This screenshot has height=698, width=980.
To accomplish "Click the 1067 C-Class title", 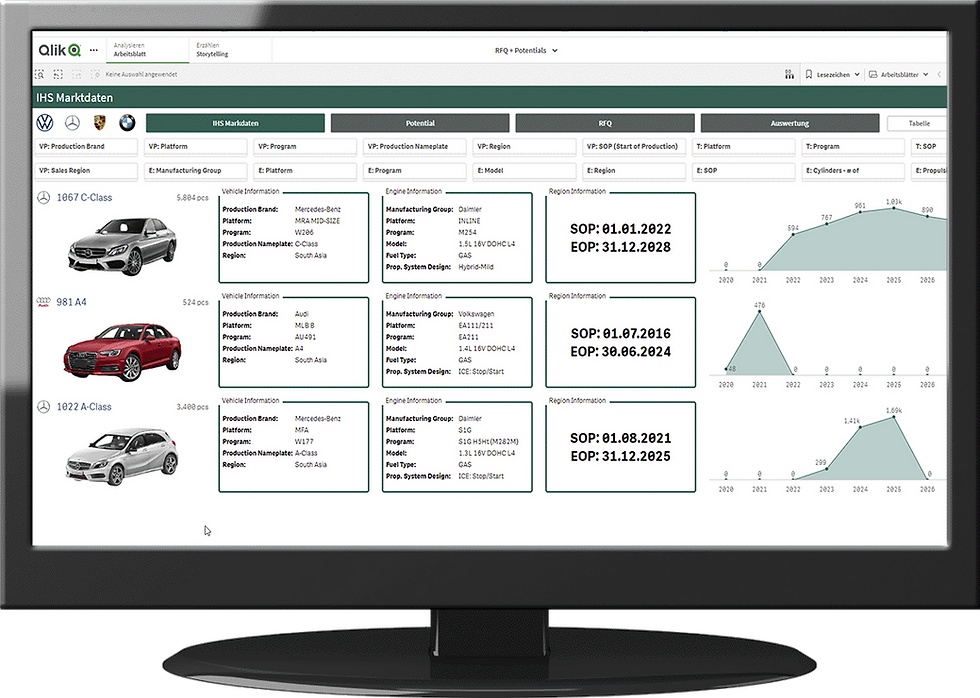I will [84, 197].
